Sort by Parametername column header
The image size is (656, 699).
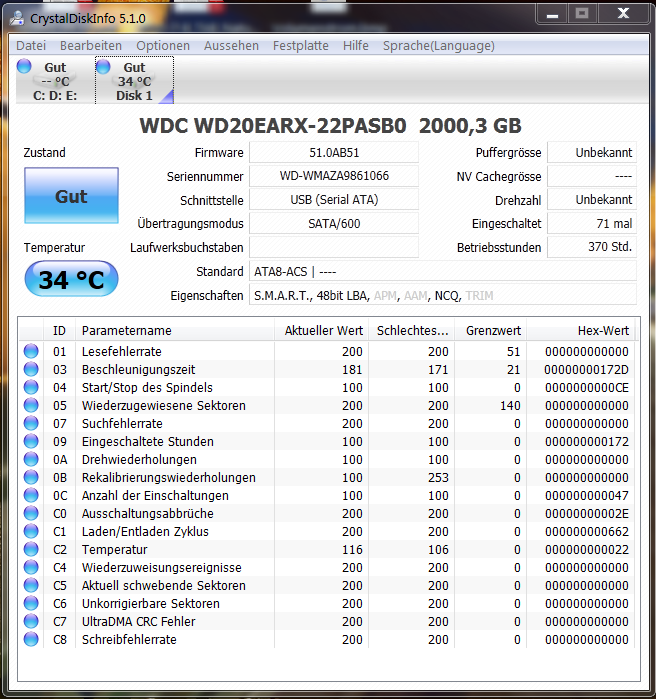175,330
